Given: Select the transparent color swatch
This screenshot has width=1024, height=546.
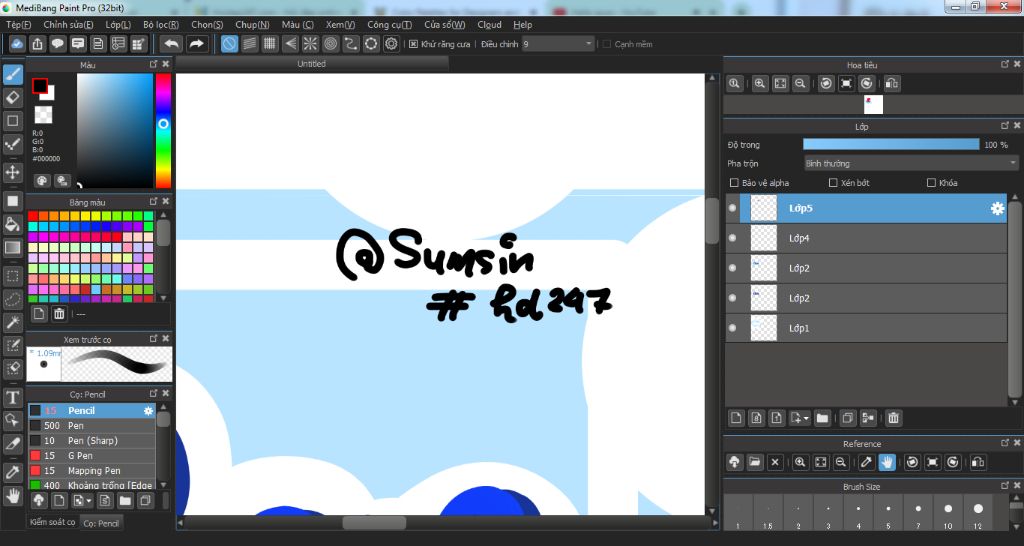Looking at the screenshot, I should [43, 115].
